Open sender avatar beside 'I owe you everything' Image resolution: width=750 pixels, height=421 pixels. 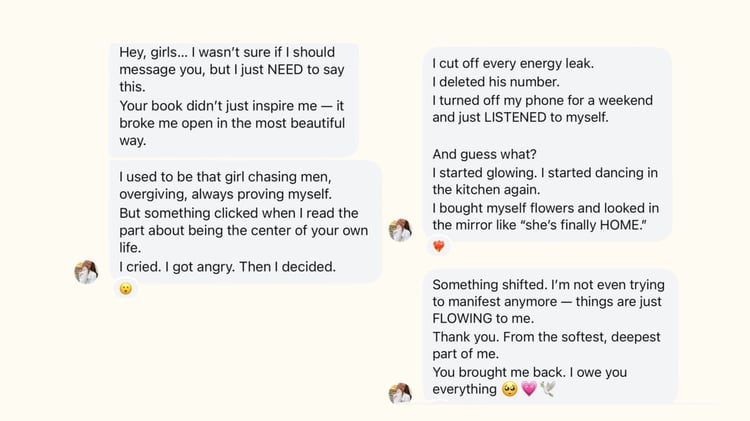pyautogui.click(x=400, y=393)
